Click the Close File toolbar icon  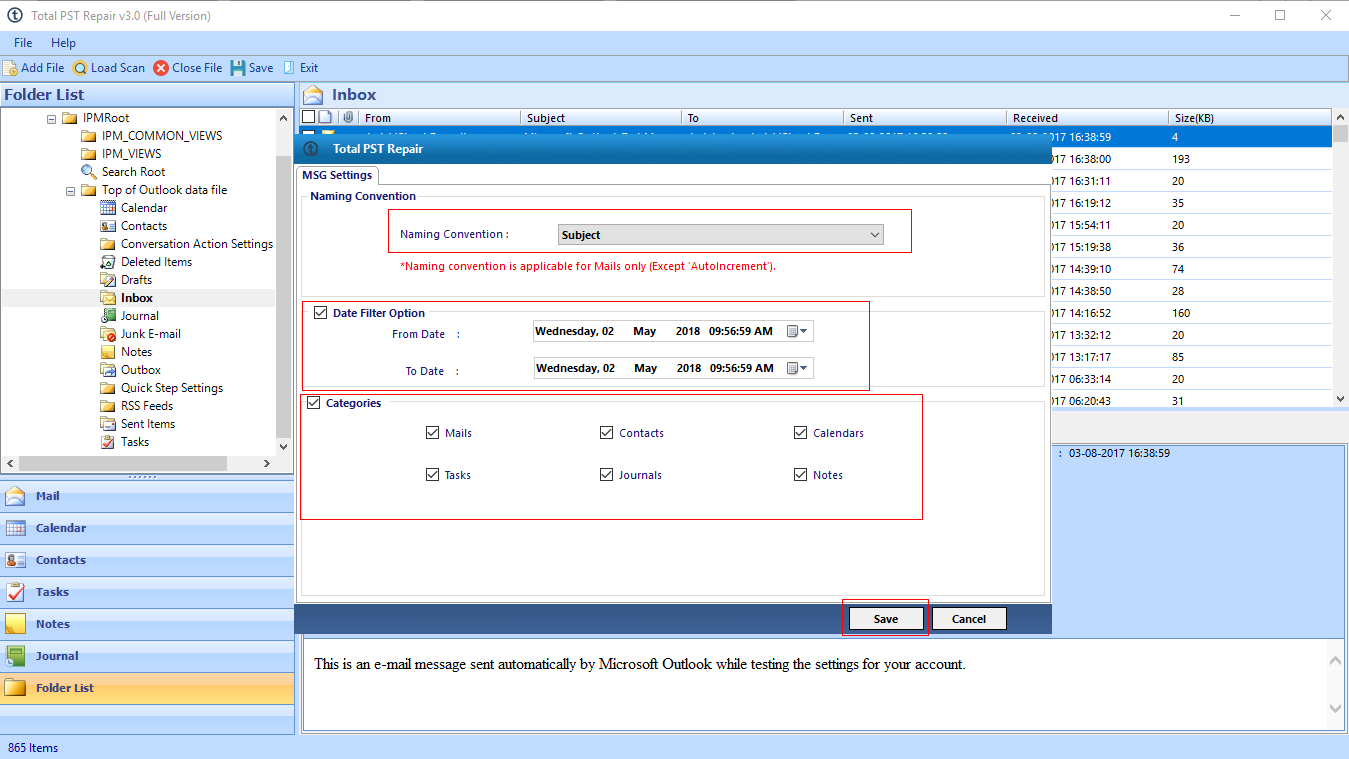click(161, 68)
